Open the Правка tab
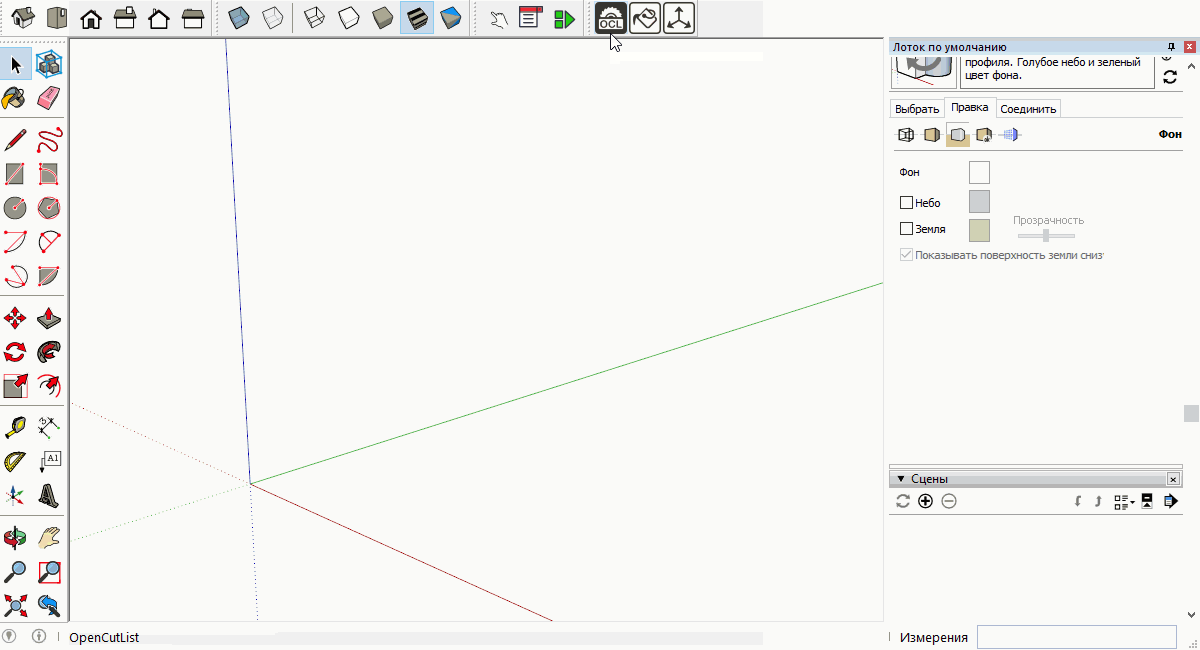1200x650 pixels. [x=970, y=108]
